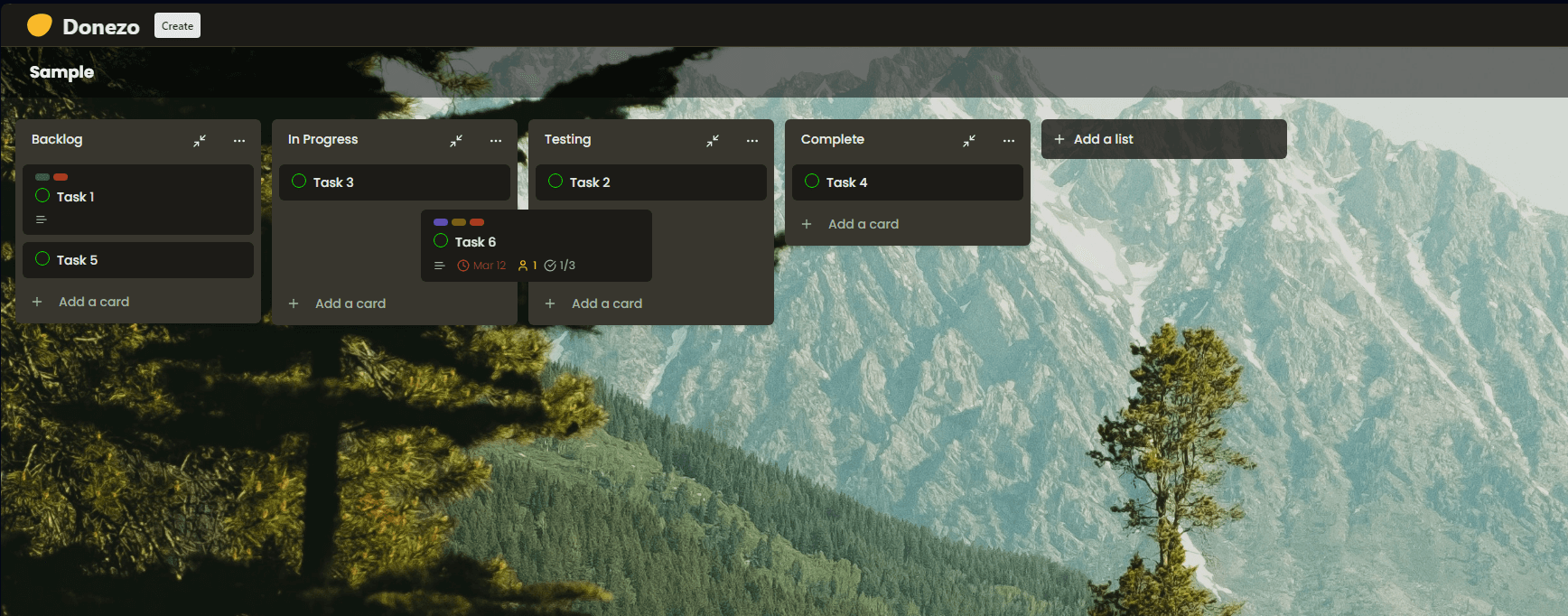Open the Complete list ellipsis menu
Viewport: 1568px width, 616px height.
1009,141
